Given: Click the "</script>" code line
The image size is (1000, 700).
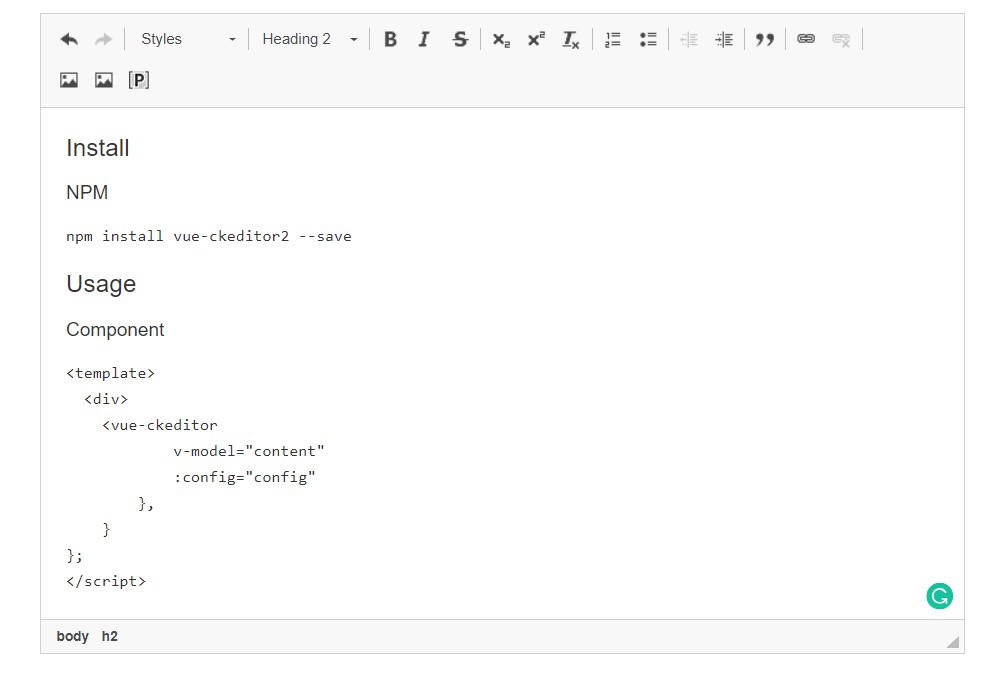Looking at the screenshot, I should coord(106,581).
